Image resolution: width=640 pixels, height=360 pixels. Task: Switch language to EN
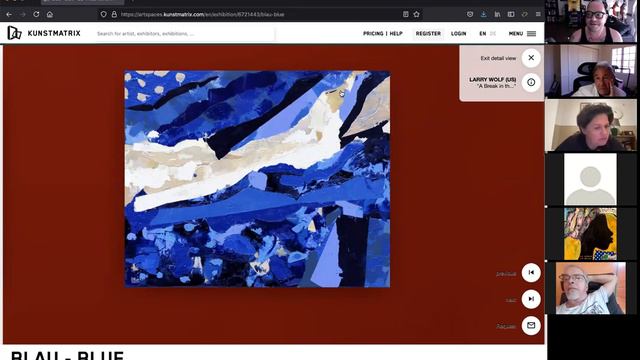pos(482,33)
